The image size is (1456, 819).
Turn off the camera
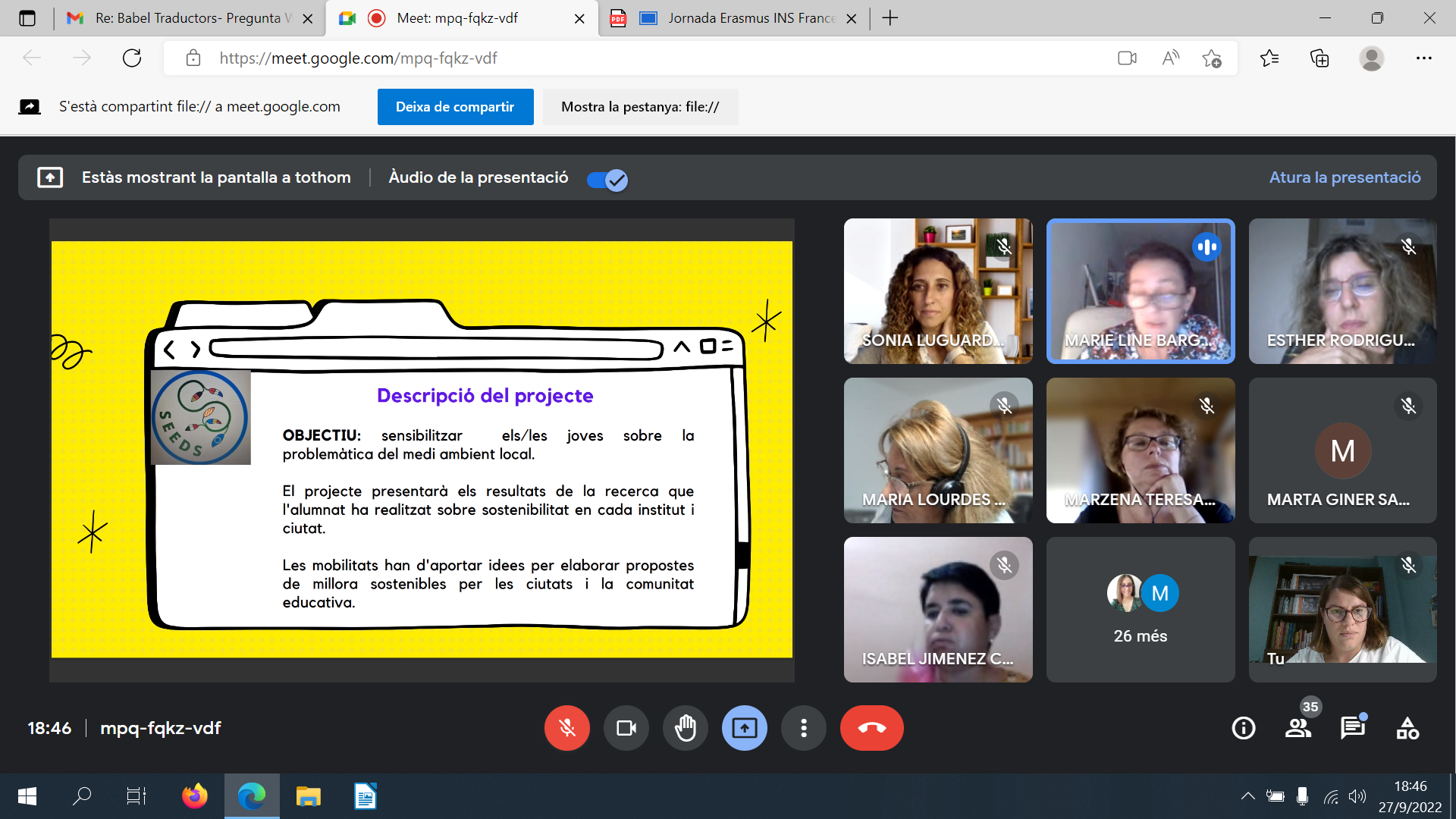tap(626, 728)
